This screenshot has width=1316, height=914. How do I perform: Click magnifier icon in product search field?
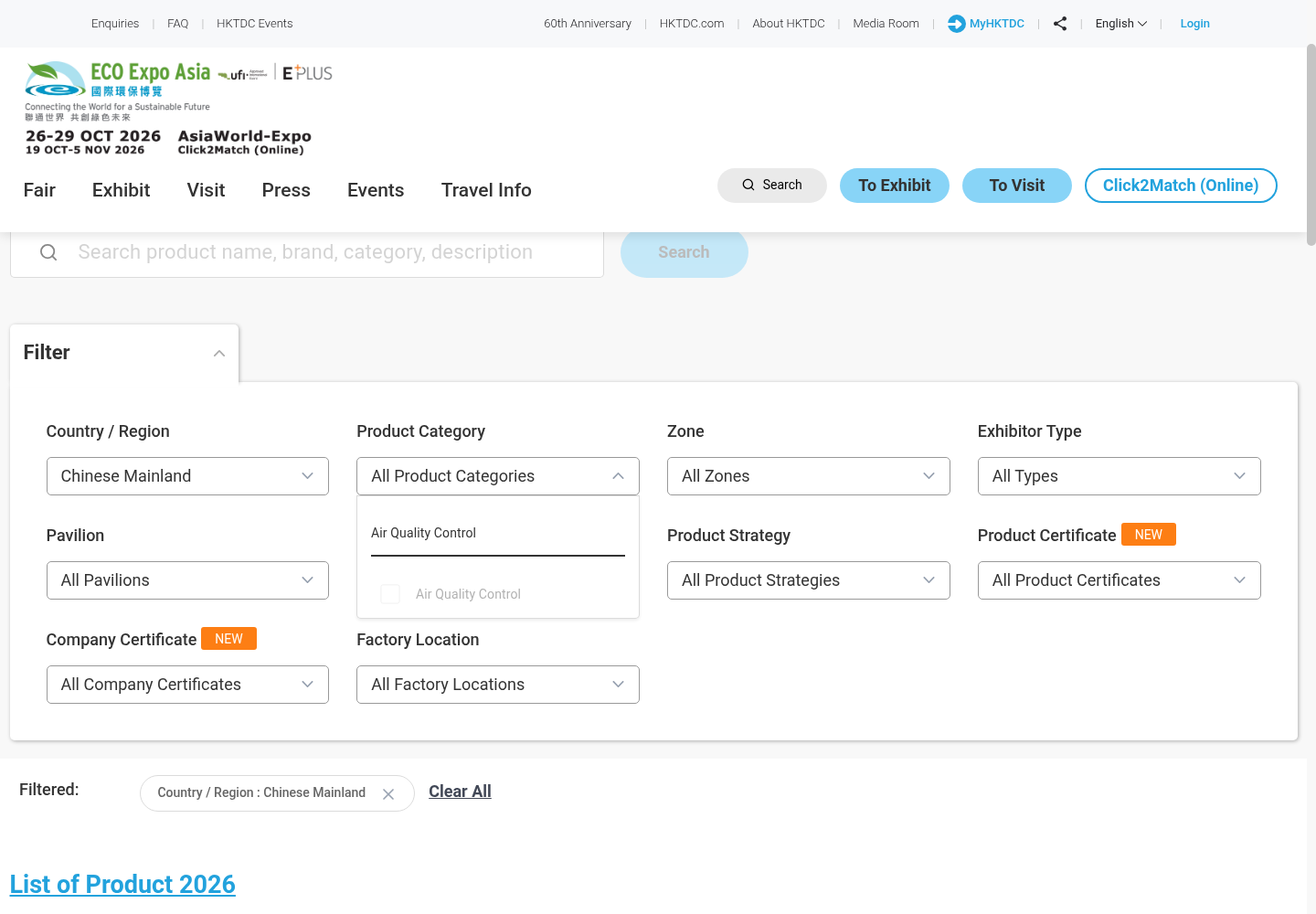pyautogui.click(x=48, y=252)
